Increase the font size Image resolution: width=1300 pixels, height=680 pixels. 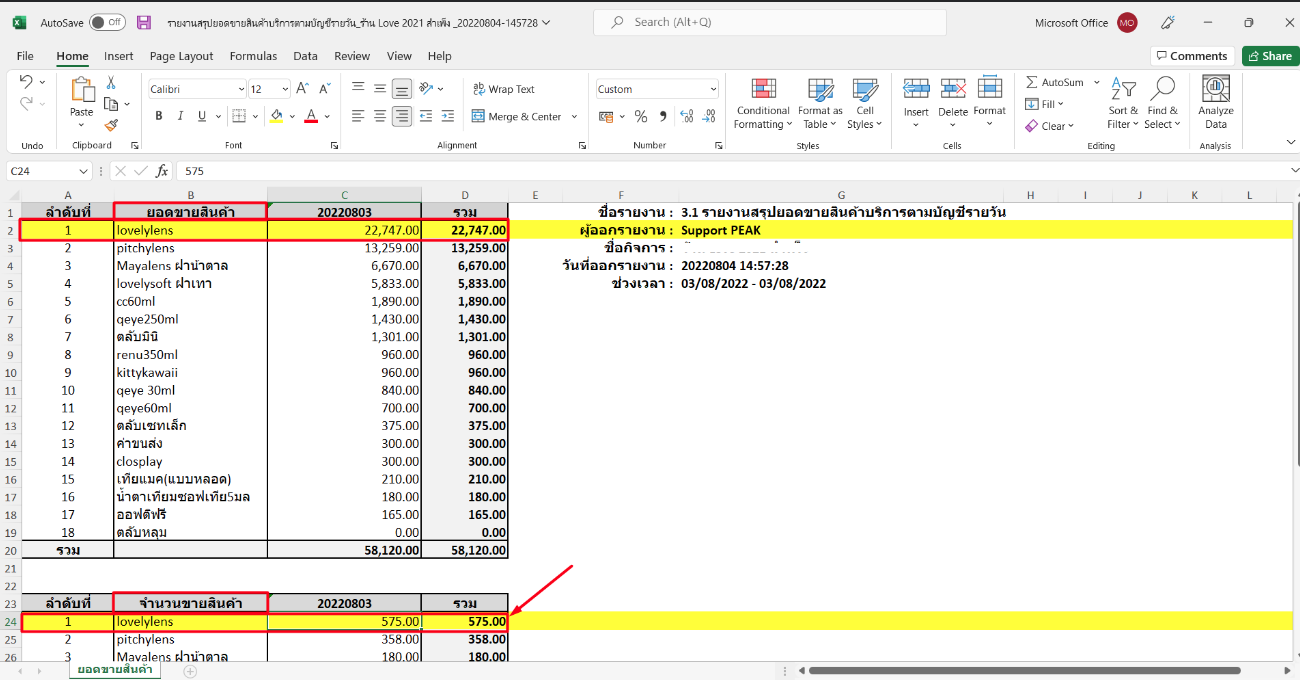pos(303,89)
